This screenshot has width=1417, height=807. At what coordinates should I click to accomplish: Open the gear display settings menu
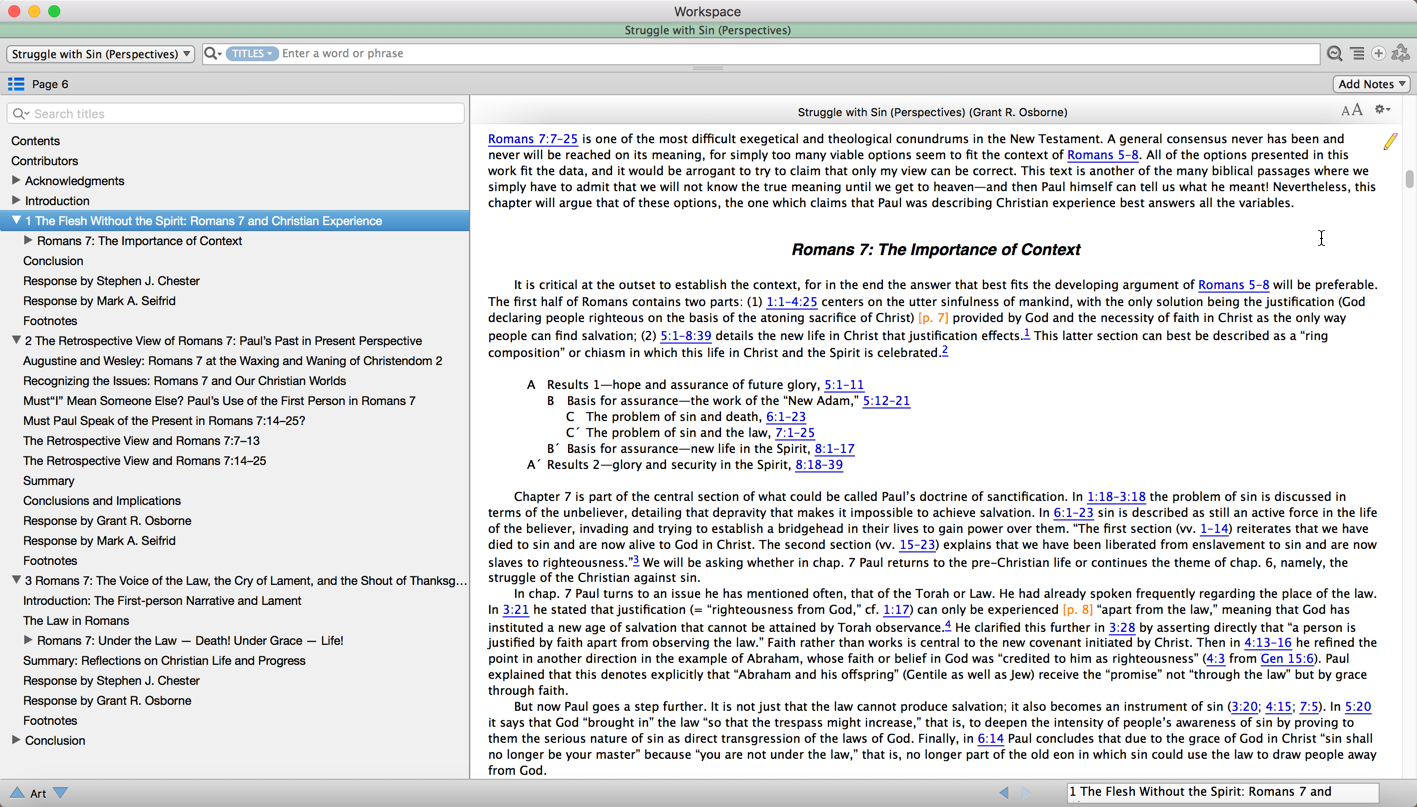coord(1382,110)
